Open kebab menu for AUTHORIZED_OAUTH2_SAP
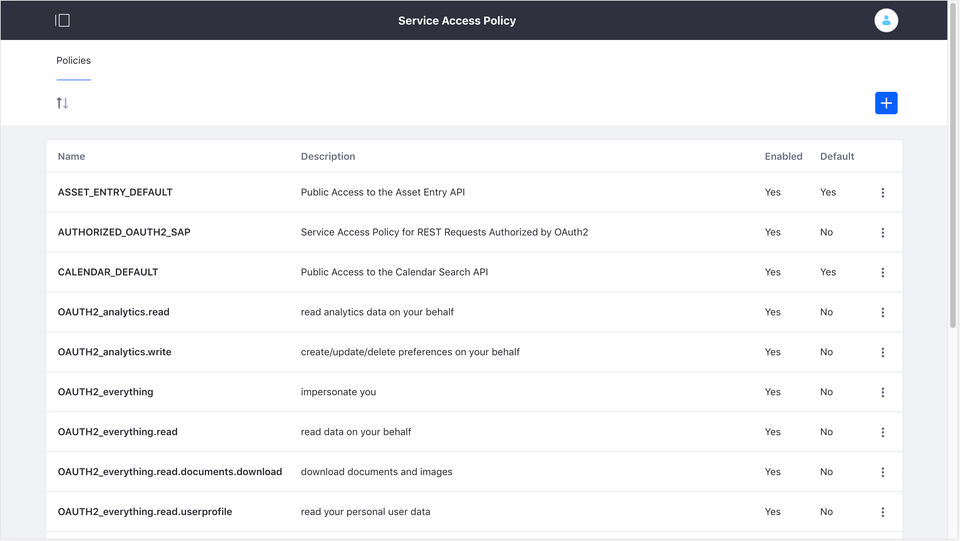The height and width of the screenshot is (541, 960). click(x=882, y=233)
